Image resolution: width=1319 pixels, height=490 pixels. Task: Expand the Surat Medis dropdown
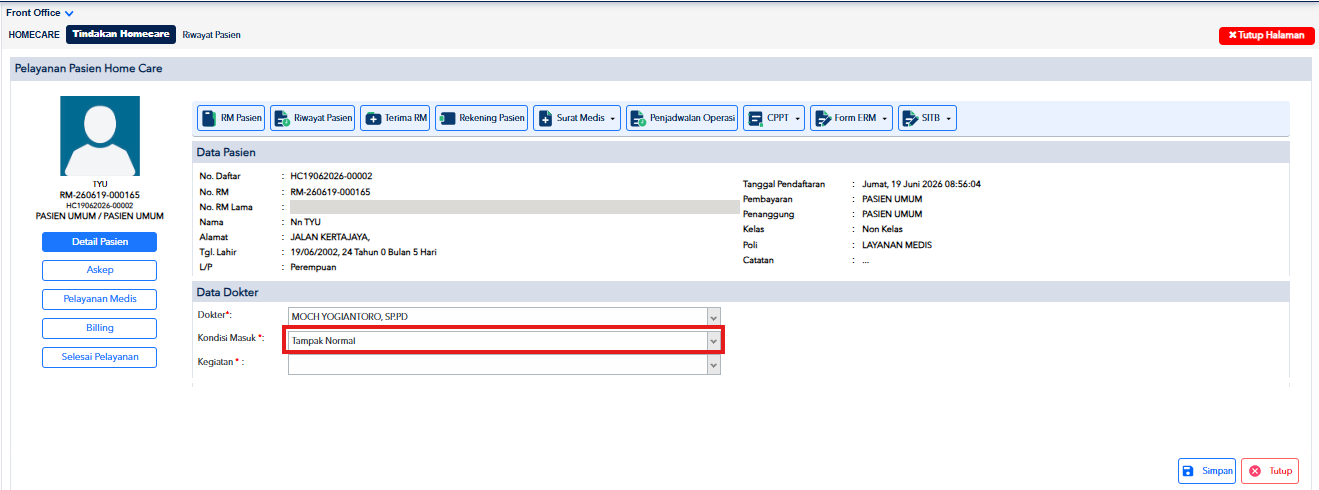[x=578, y=118]
